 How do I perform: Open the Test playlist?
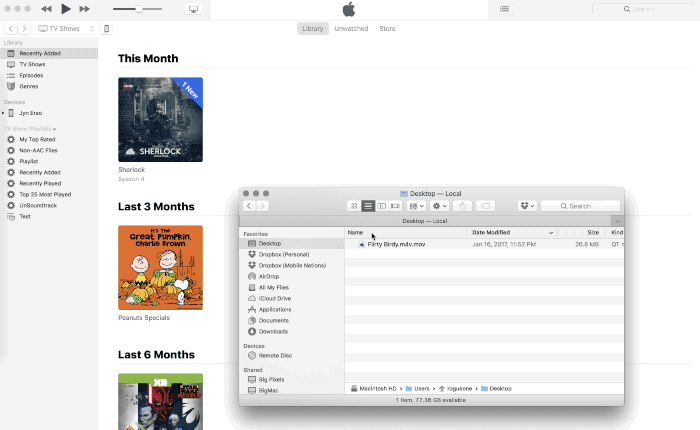tap(49, 217)
